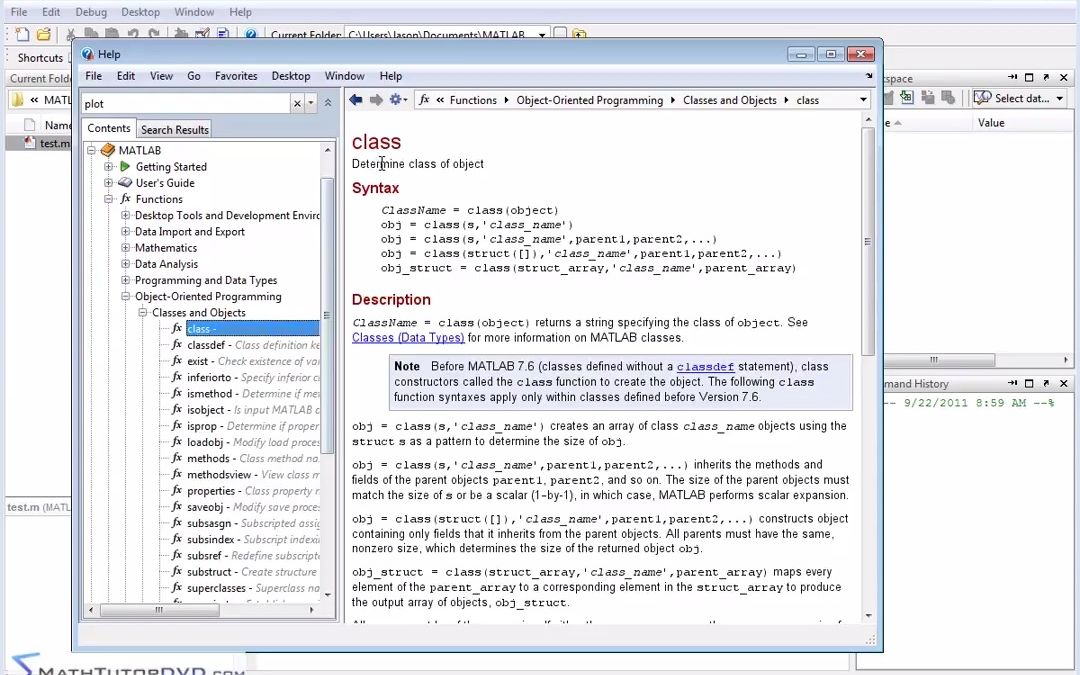Click the Open File icon on the MATLAB toolbar
1080x675 pixels.
coord(43,33)
